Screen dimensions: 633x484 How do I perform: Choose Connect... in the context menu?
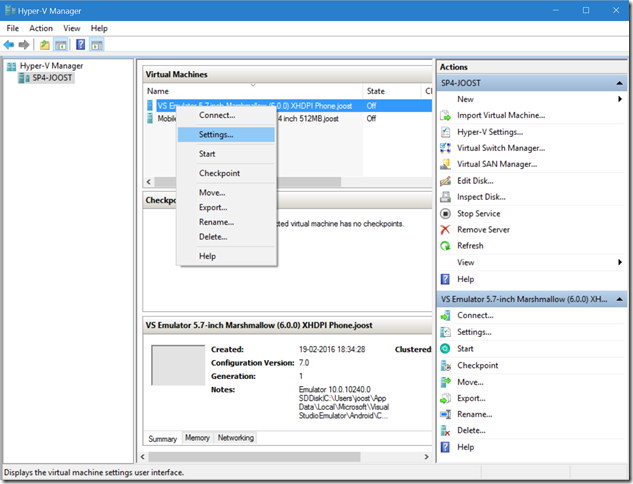pos(226,115)
